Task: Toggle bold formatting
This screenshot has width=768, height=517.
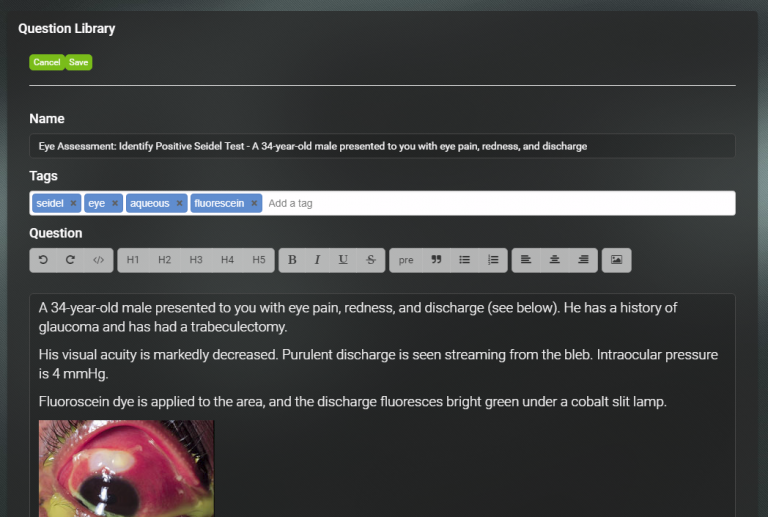Action: pos(292,260)
